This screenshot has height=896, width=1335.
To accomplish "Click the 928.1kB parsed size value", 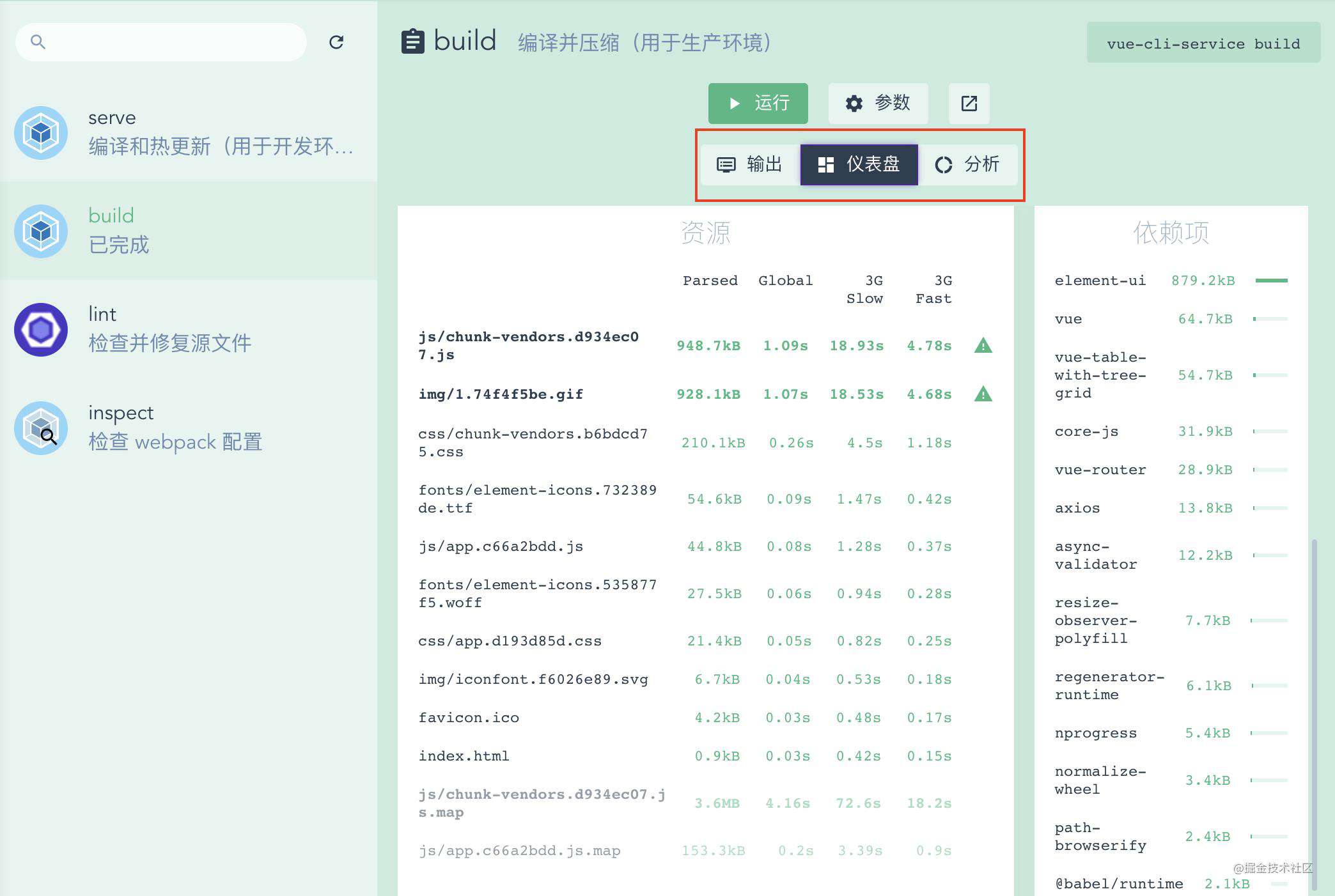I will click(708, 394).
